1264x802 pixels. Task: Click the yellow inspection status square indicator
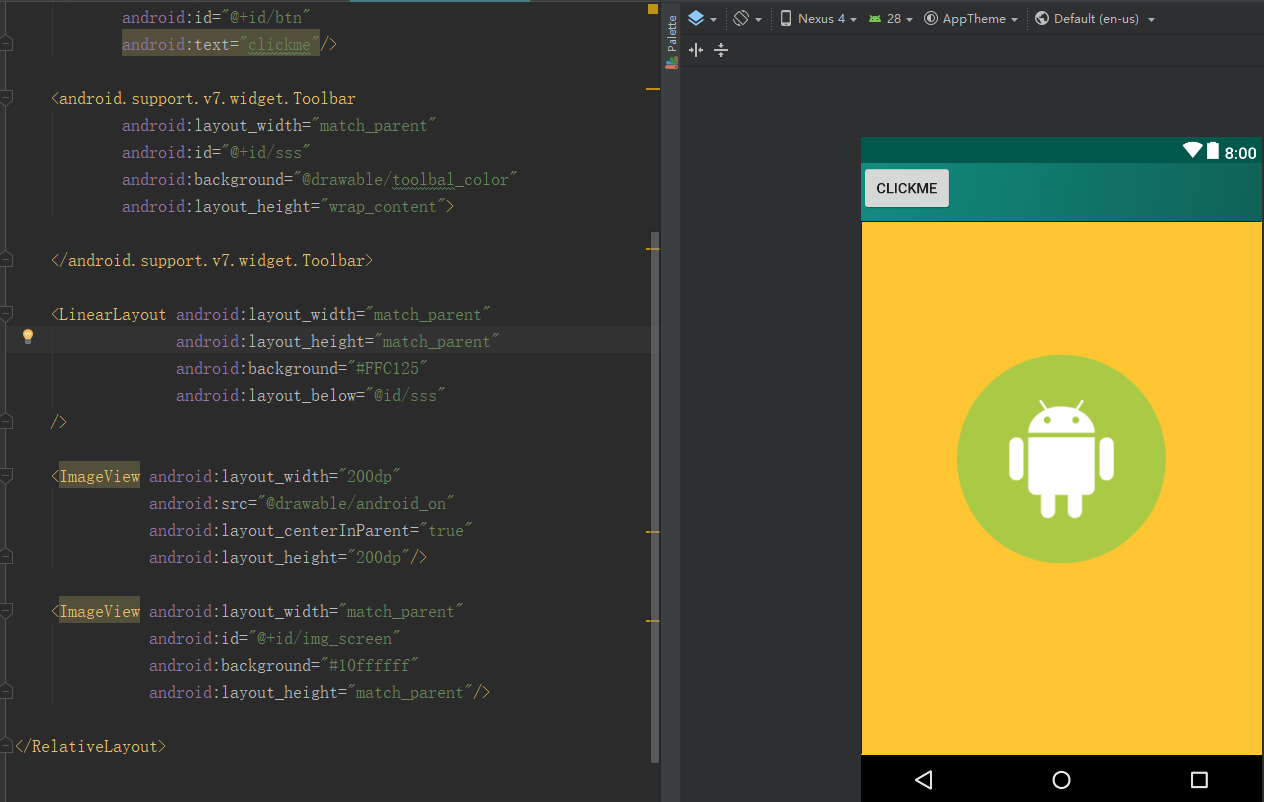(653, 8)
